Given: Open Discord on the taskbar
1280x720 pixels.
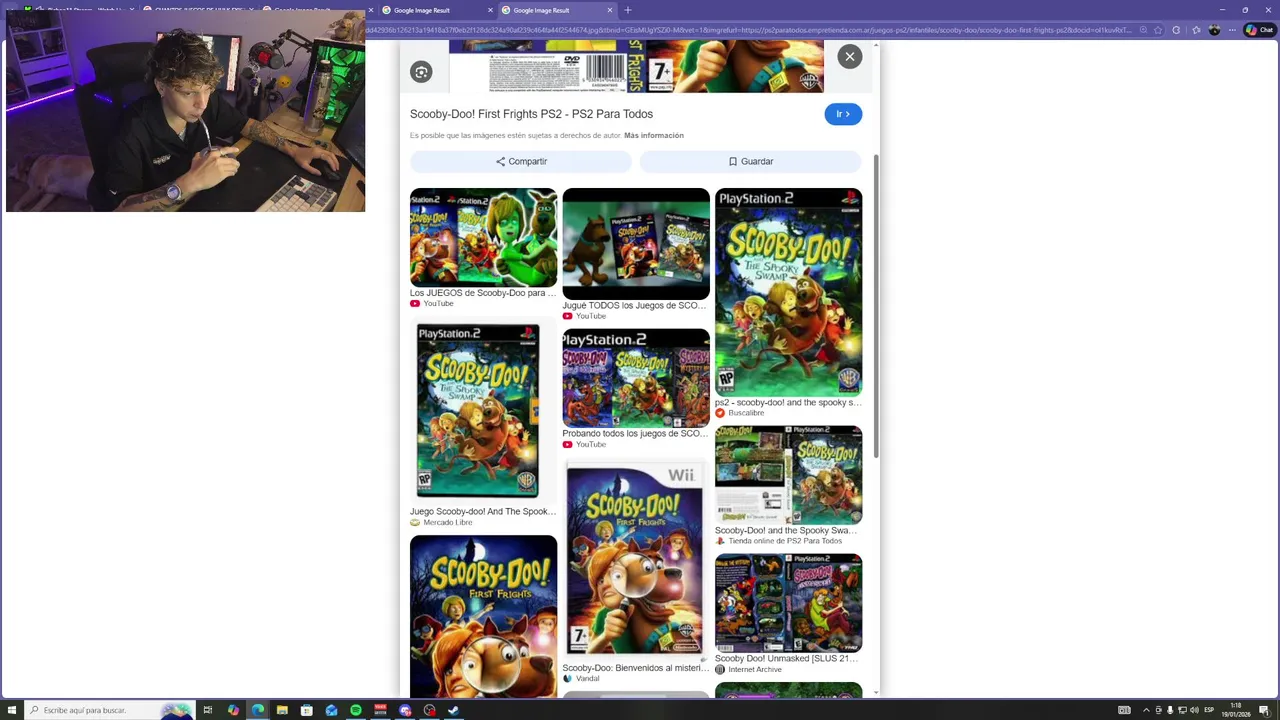Looking at the screenshot, I should 405,710.
